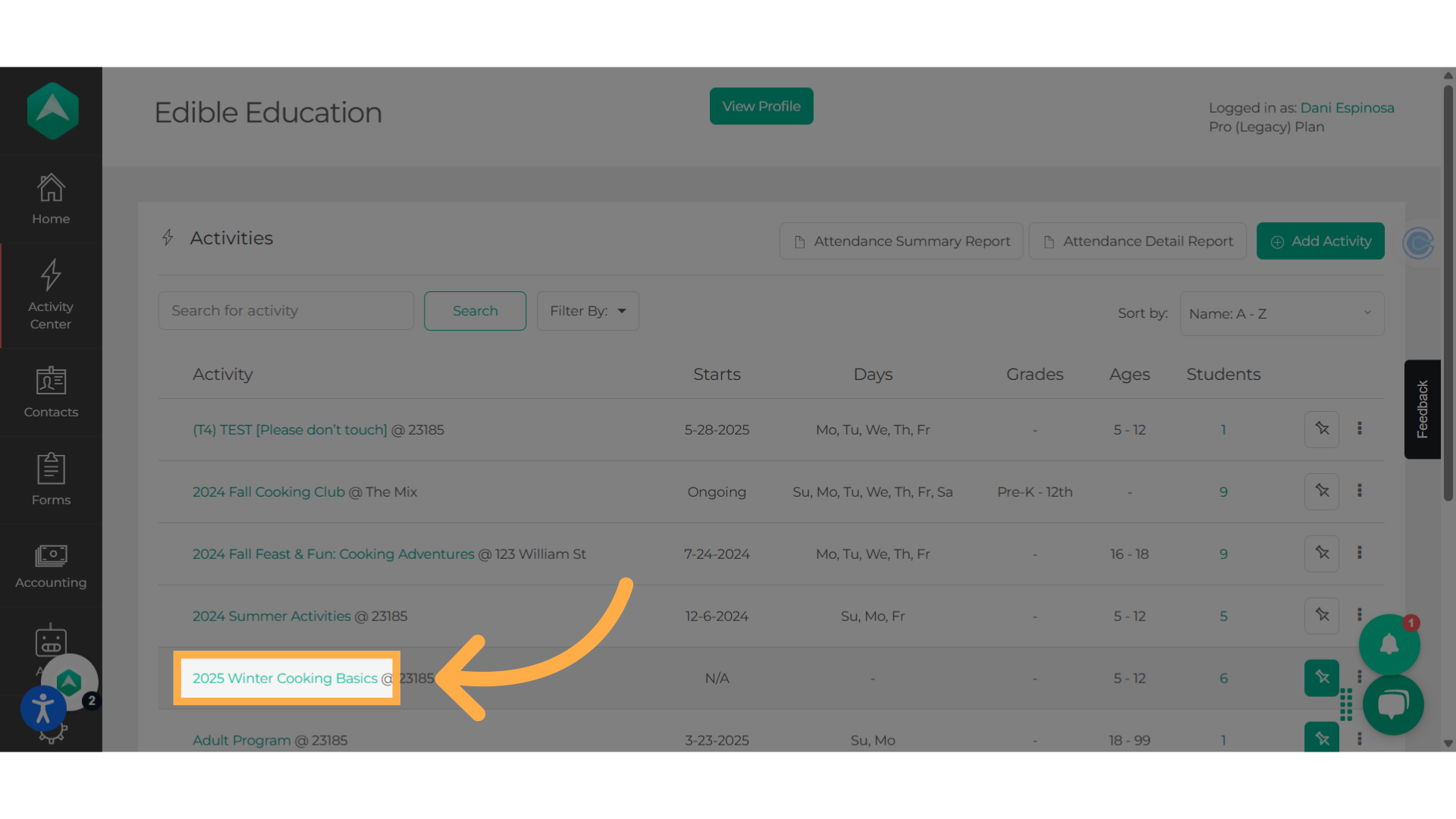
Task: Open more options for 2025 Winter Cooking Basics
Action: [x=1360, y=676]
